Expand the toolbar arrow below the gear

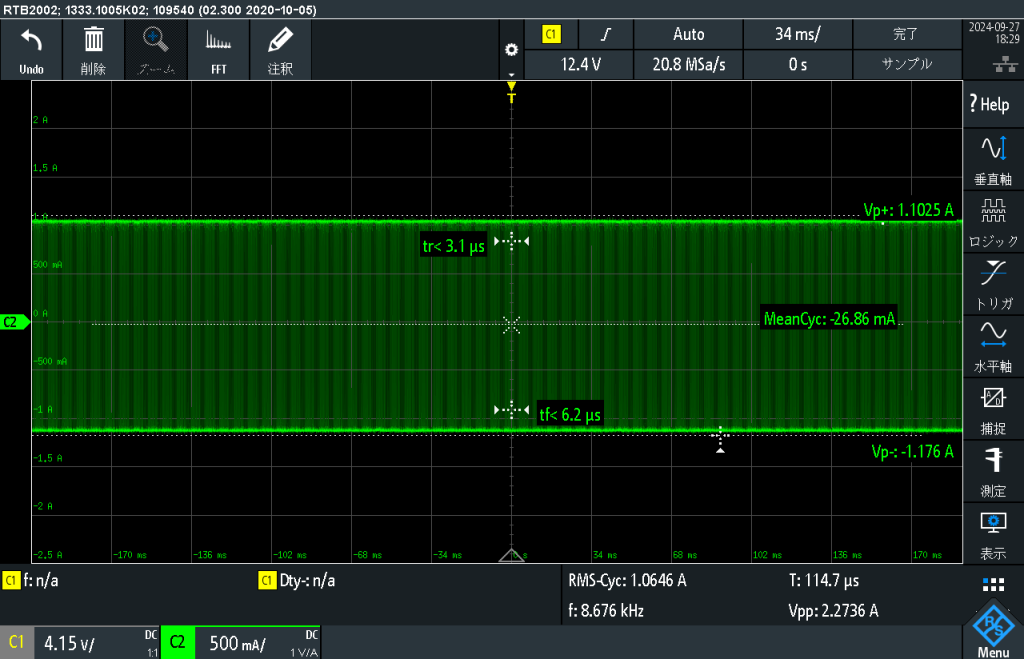tap(512, 75)
